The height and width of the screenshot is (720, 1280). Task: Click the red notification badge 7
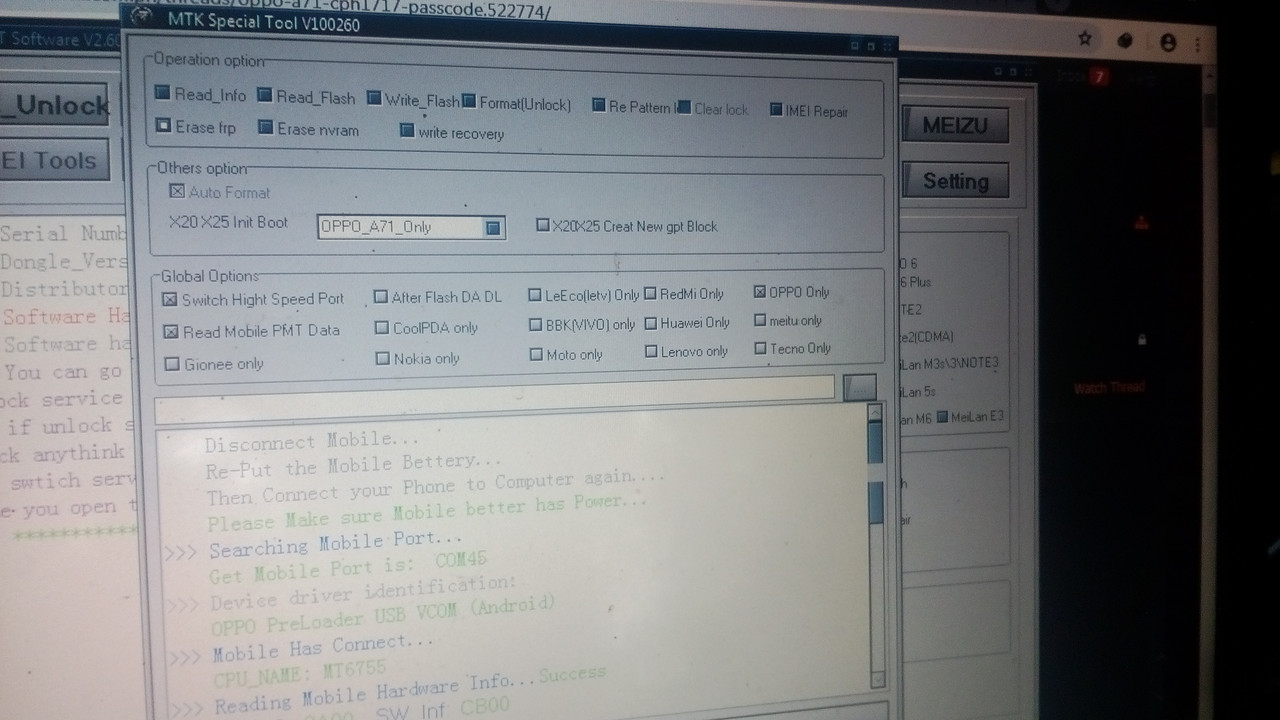(x=1100, y=76)
